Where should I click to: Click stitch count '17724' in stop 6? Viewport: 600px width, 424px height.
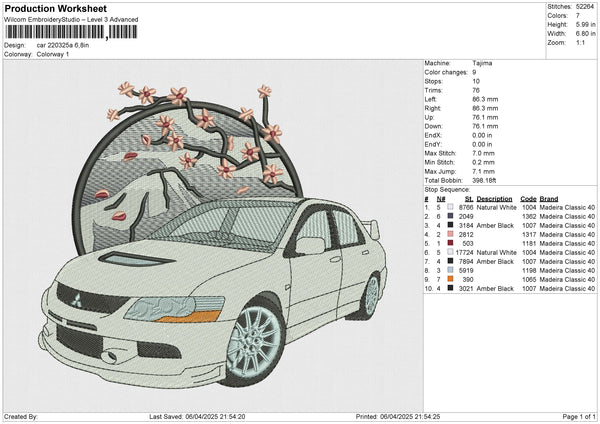(x=465, y=253)
